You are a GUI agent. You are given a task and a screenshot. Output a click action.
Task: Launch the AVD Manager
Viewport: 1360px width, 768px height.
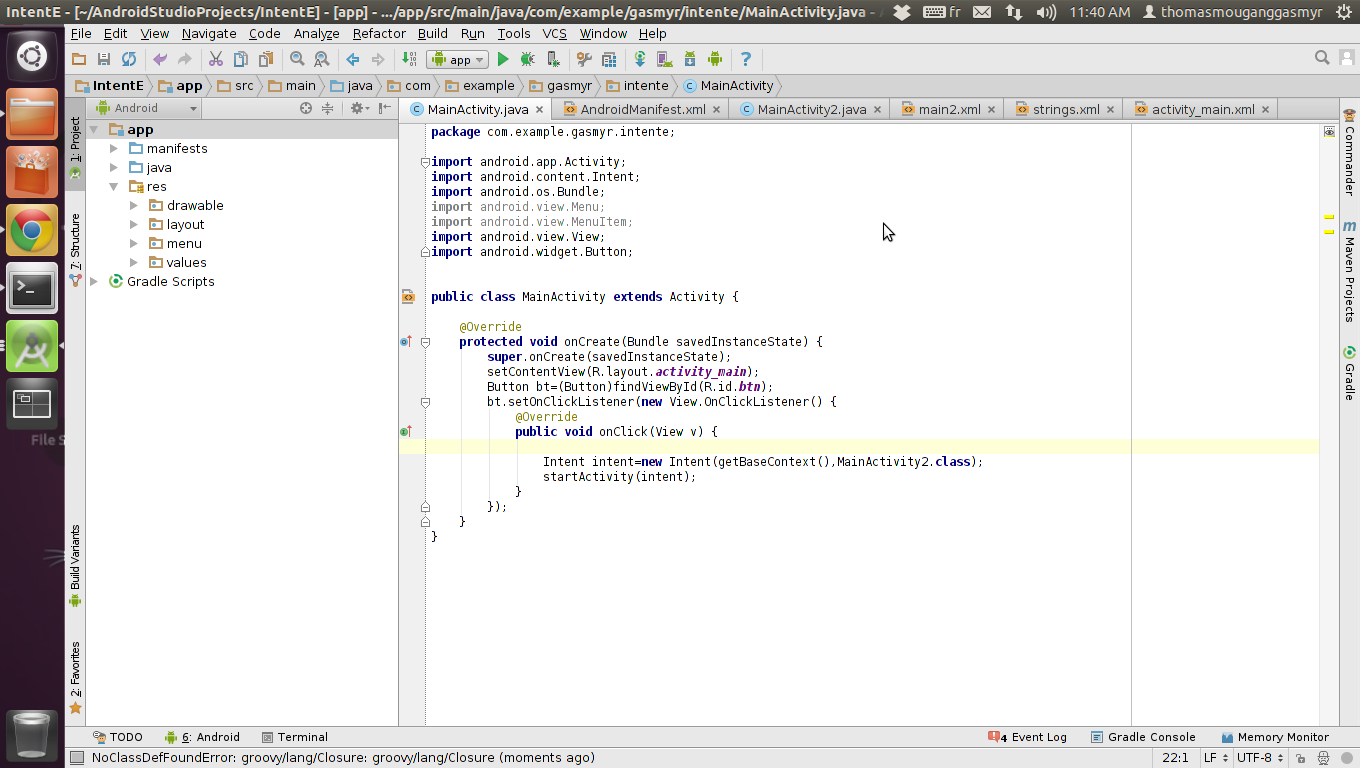coord(664,60)
